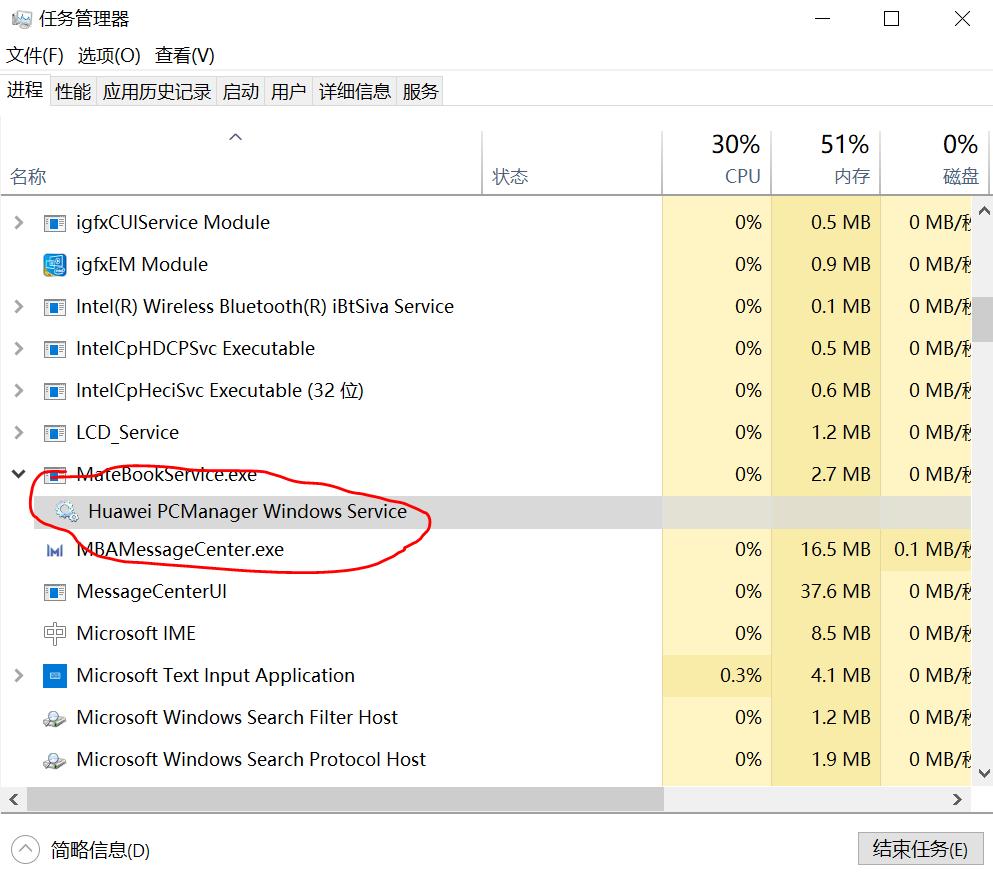The image size is (993, 878).
Task: Switch to the 详细信息 tab
Action: point(355,92)
